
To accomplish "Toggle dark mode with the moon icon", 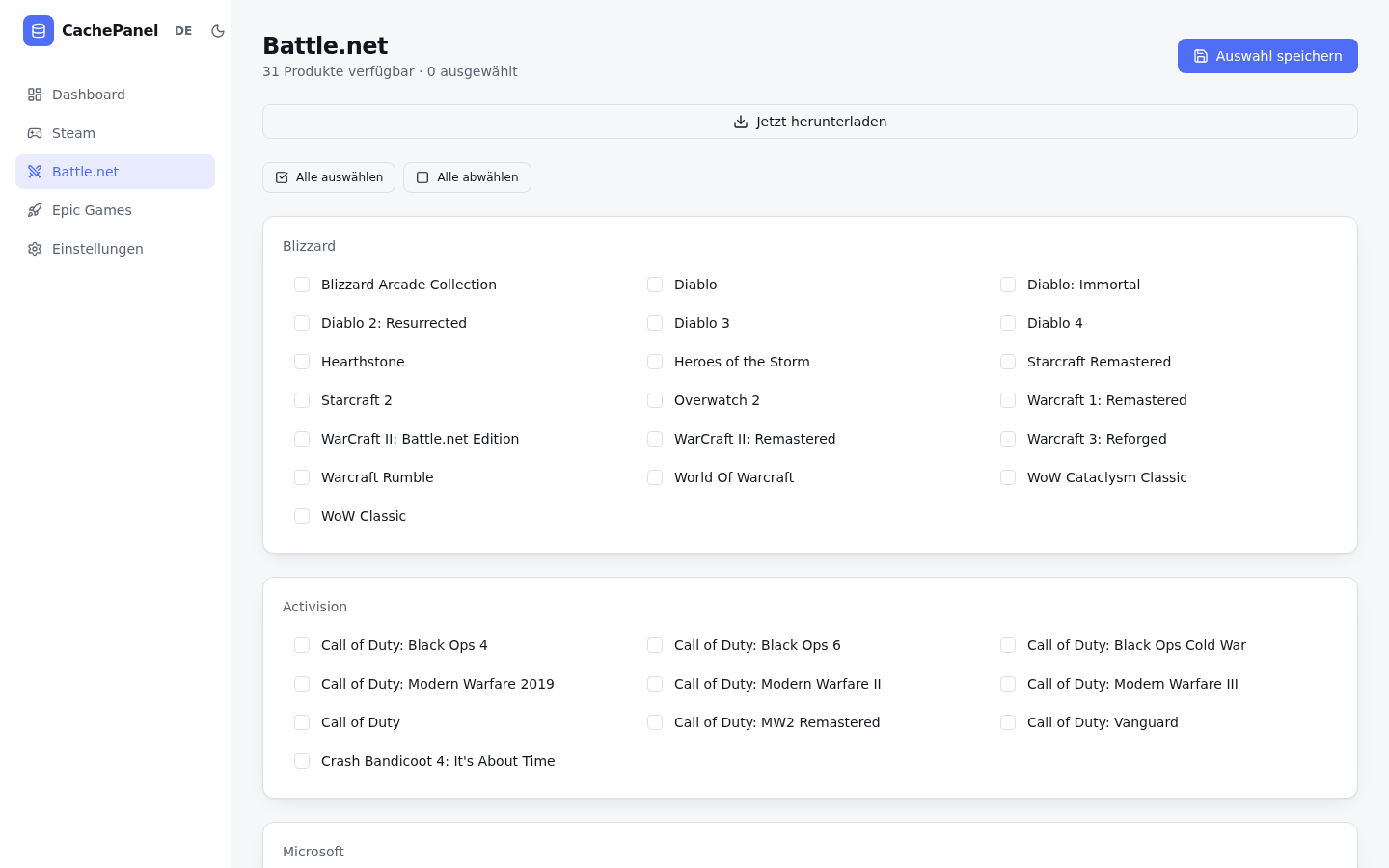I will pos(218,31).
